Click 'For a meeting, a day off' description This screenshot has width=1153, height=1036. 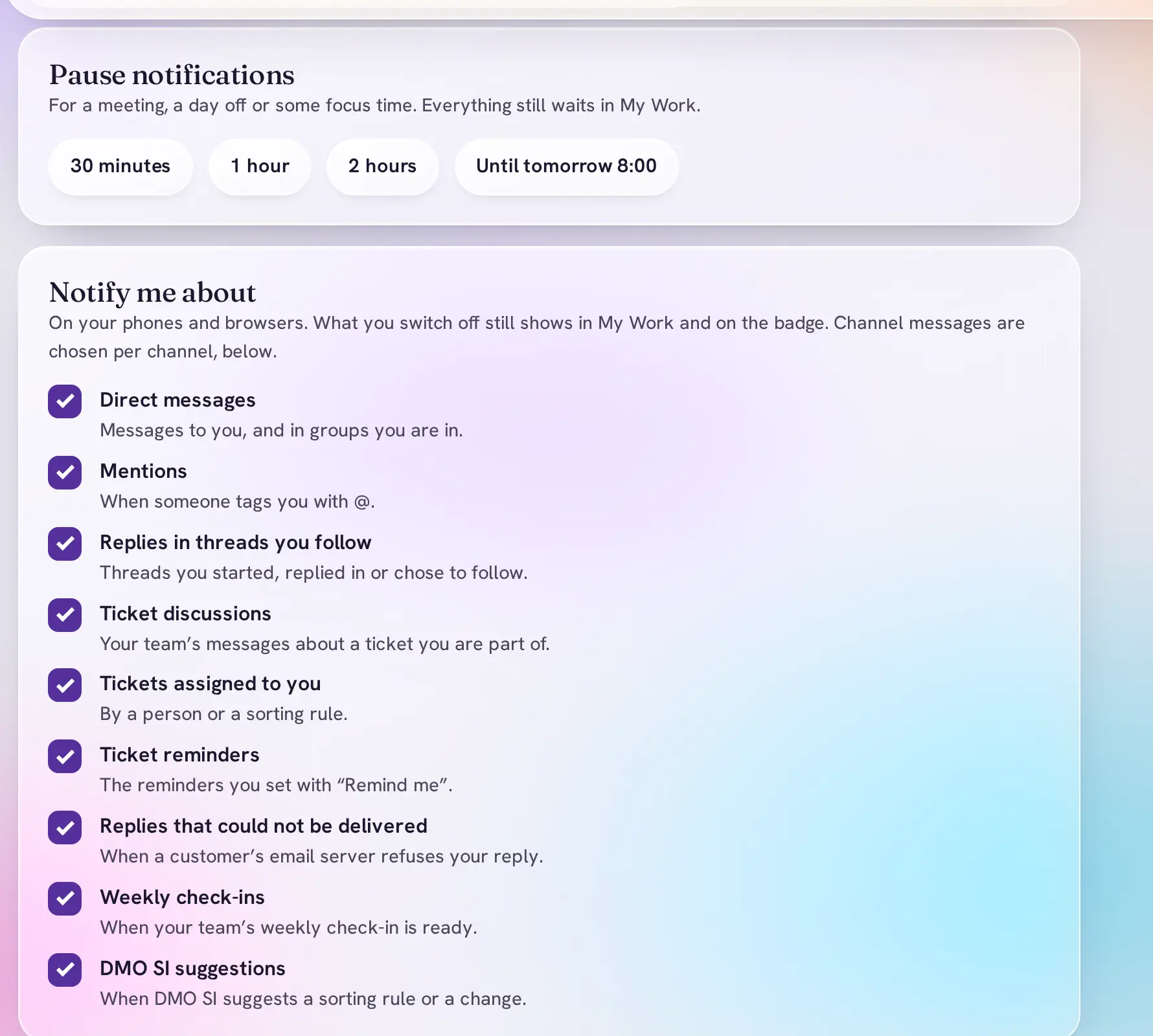(x=374, y=106)
